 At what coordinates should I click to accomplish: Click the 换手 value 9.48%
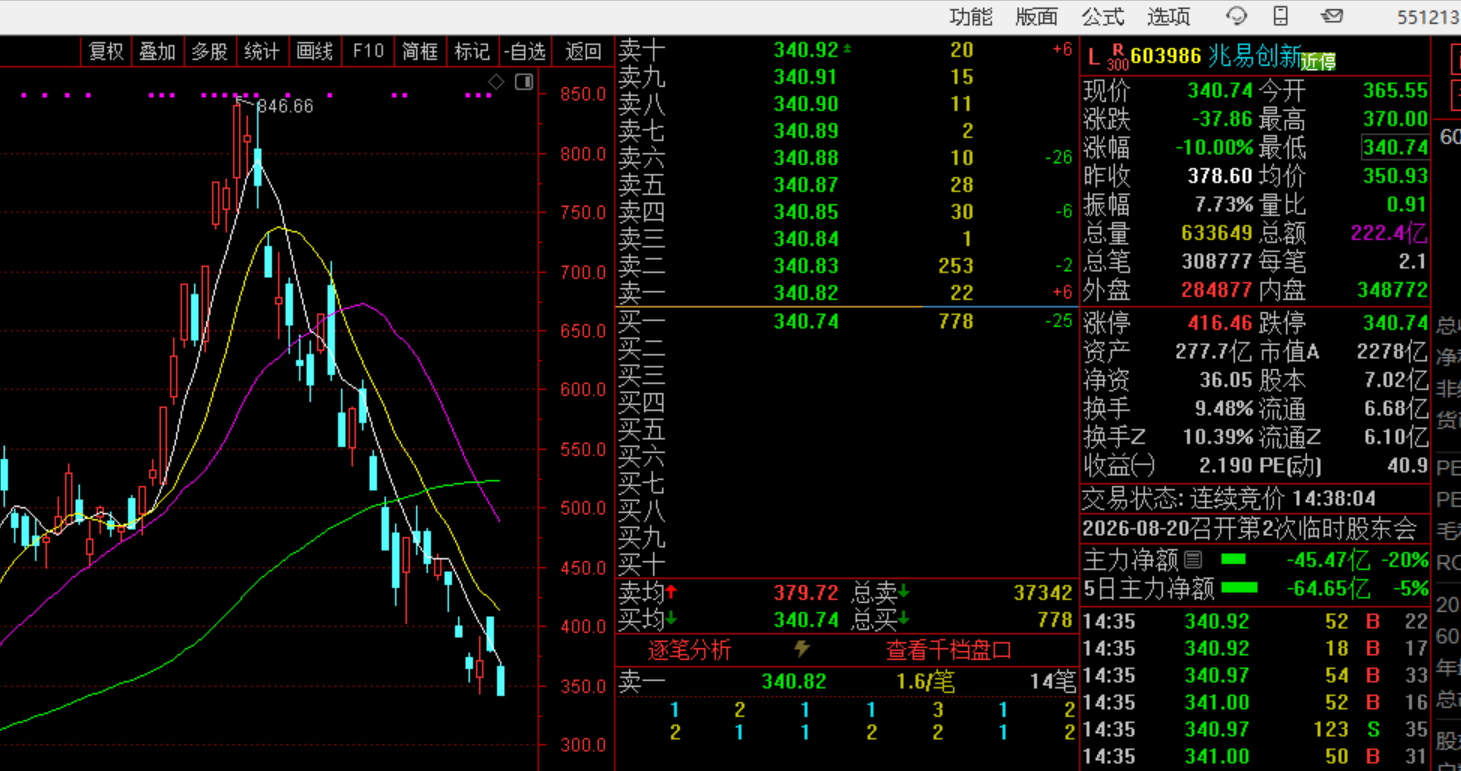coord(1226,408)
